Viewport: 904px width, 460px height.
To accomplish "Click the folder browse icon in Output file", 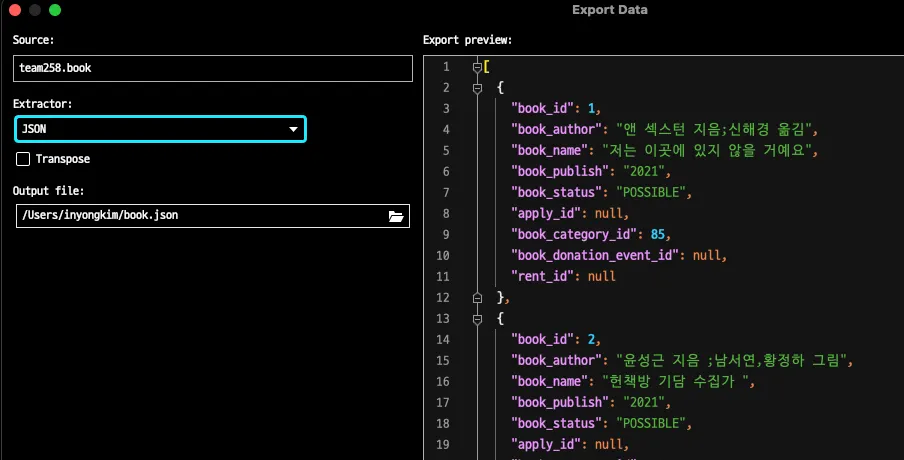I will click(396, 216).
